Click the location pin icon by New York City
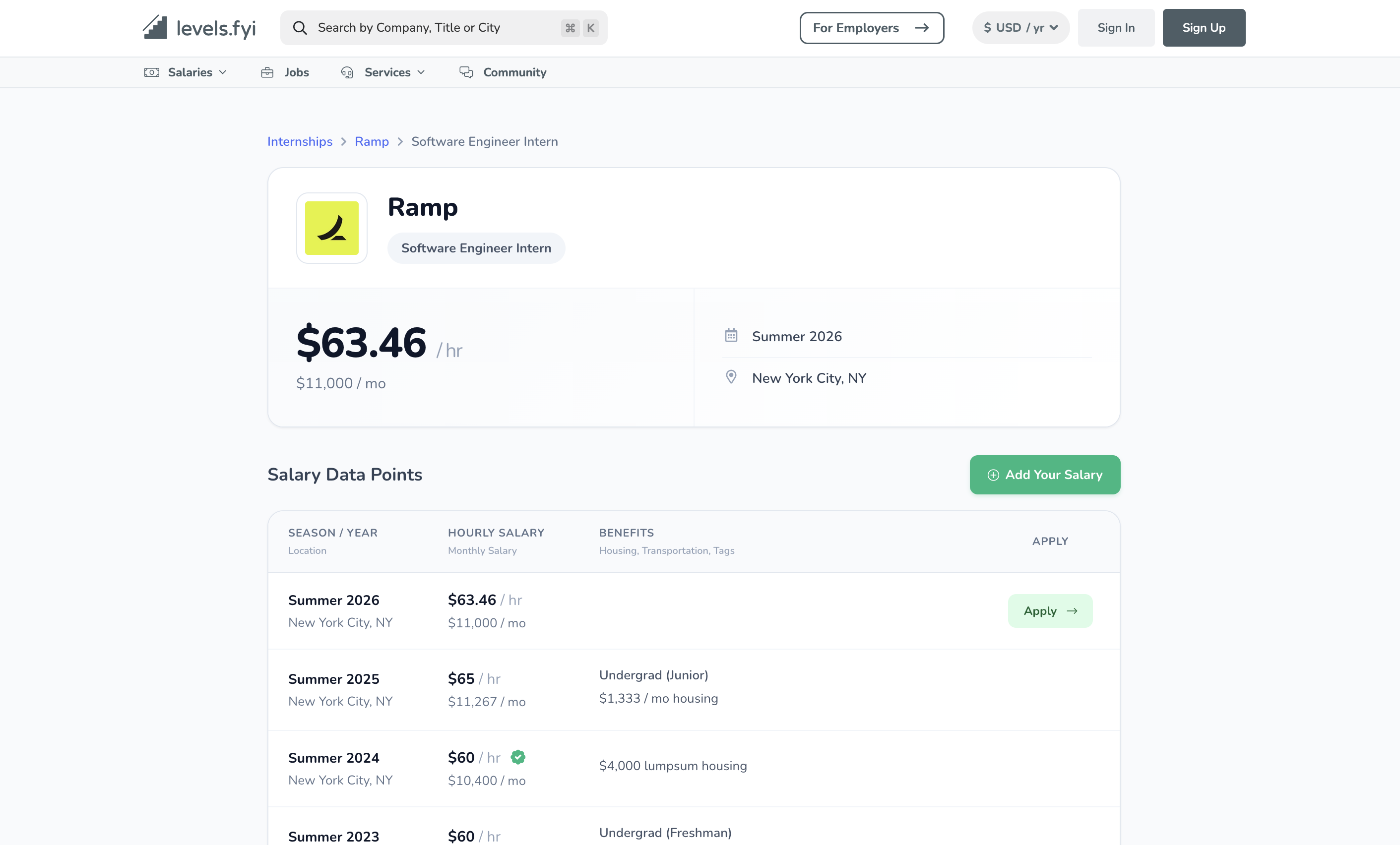This screenshot has width=1400, height=845. click(x=731, y=377)
